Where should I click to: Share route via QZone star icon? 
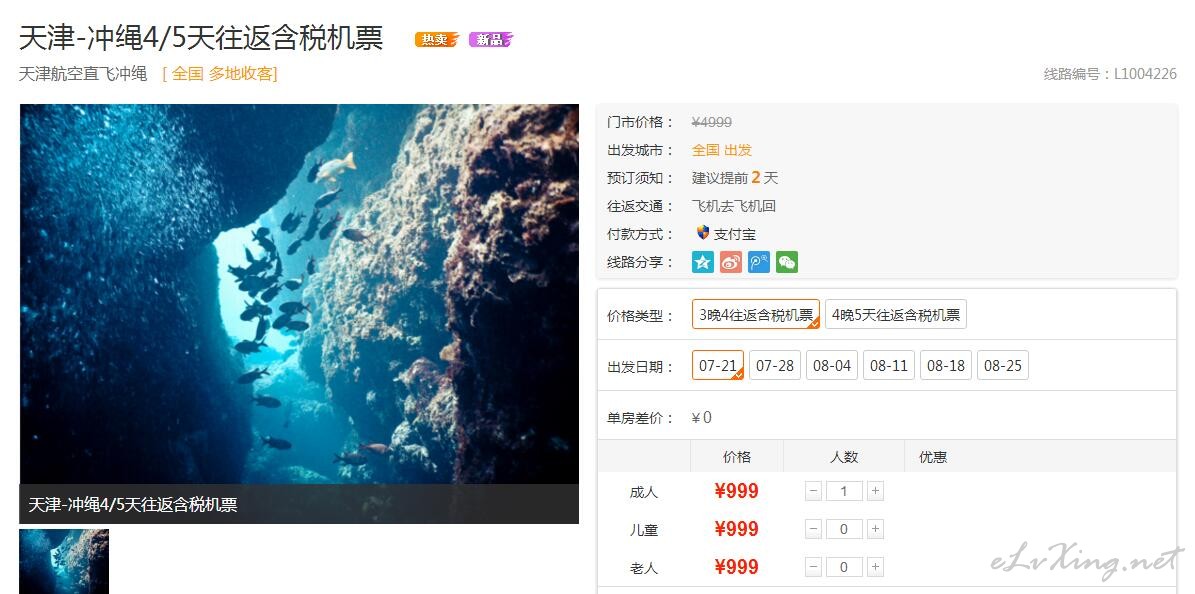[x=703, y=262]
